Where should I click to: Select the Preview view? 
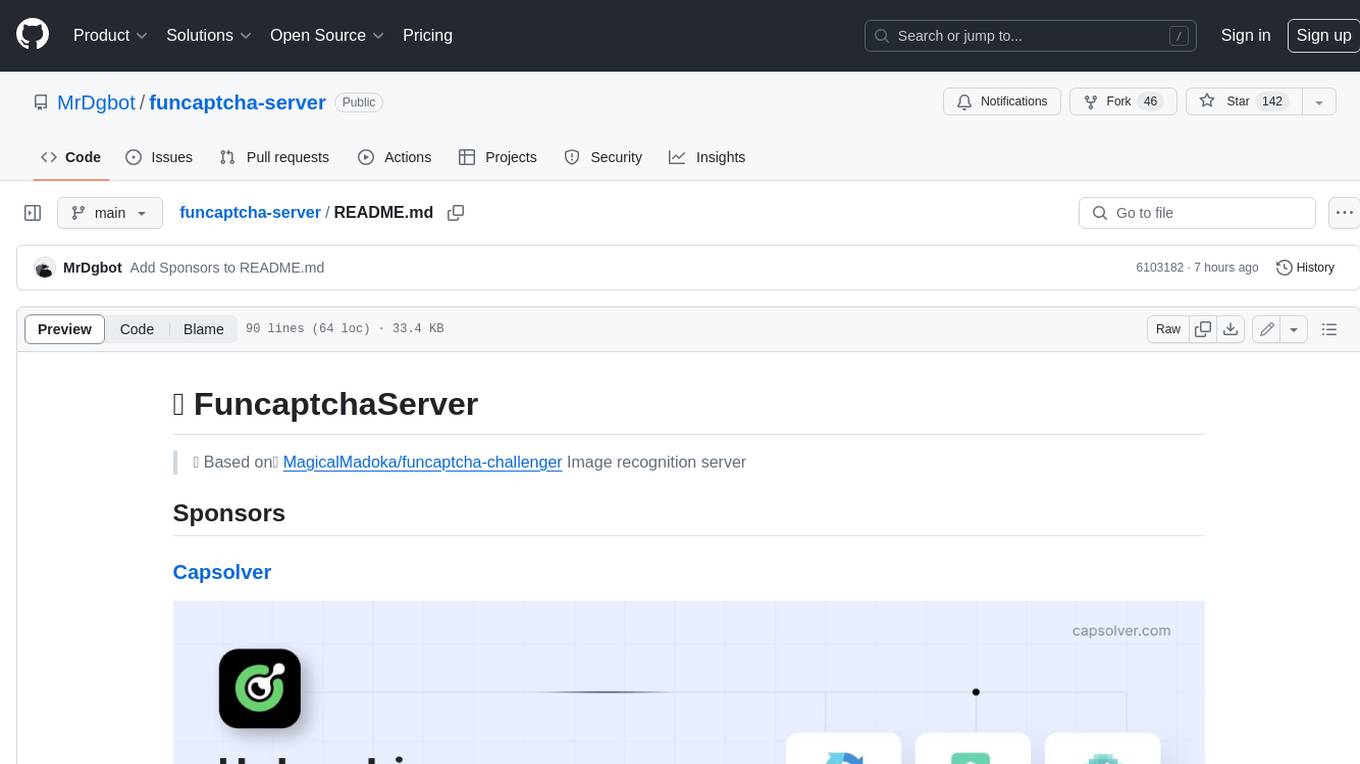(x=65, y=329)
